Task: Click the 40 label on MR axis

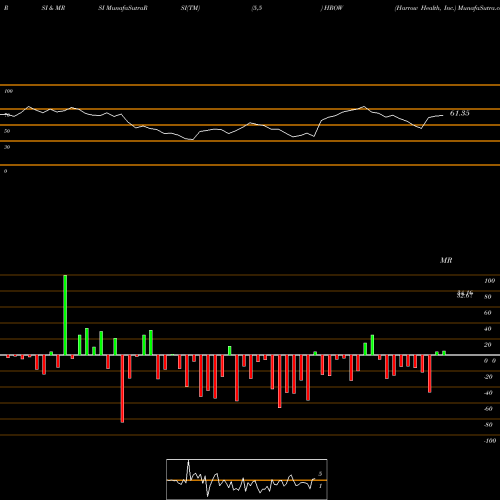Action: (x=487, y=329)
